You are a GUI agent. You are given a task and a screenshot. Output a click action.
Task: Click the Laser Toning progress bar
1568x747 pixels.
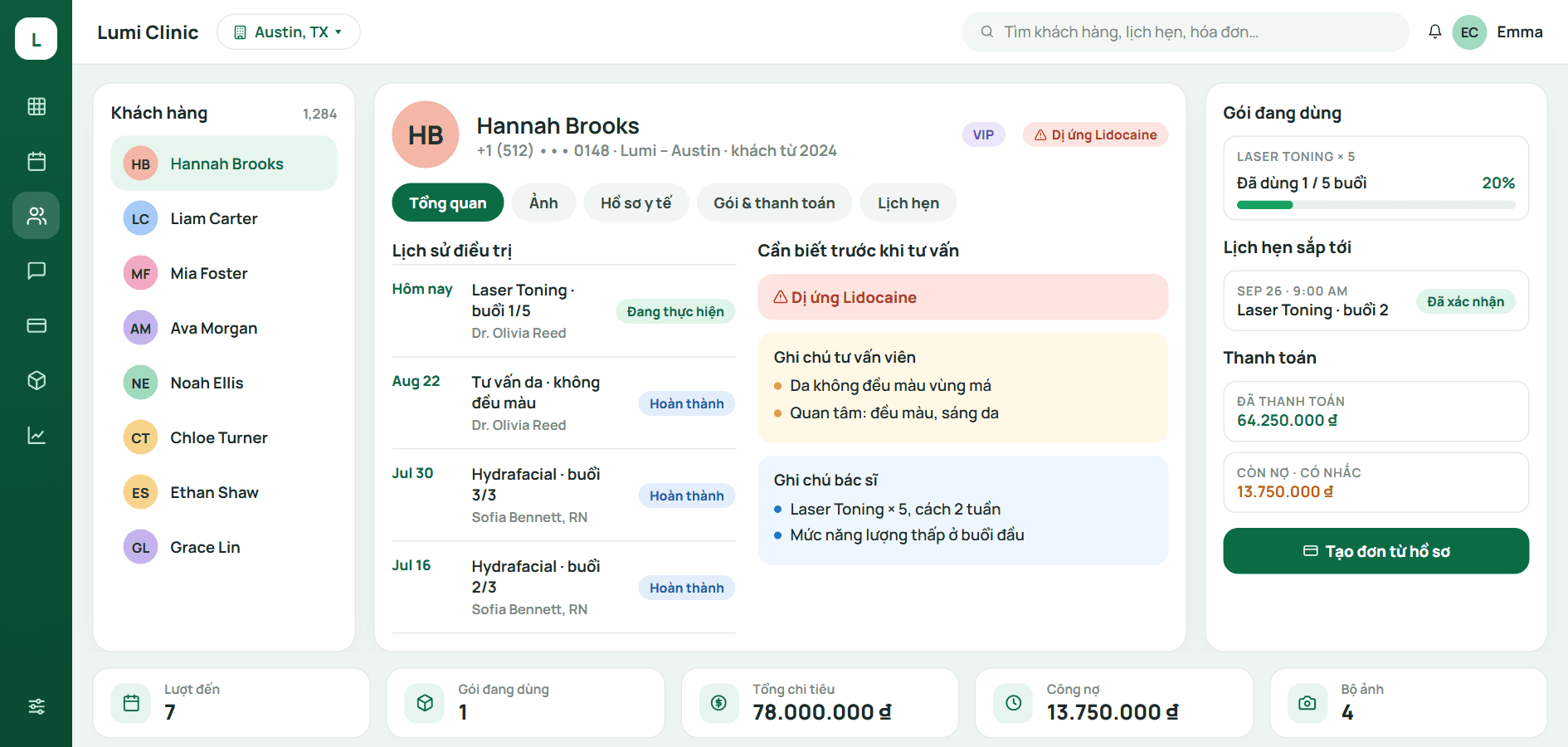tap(1376, 205)
